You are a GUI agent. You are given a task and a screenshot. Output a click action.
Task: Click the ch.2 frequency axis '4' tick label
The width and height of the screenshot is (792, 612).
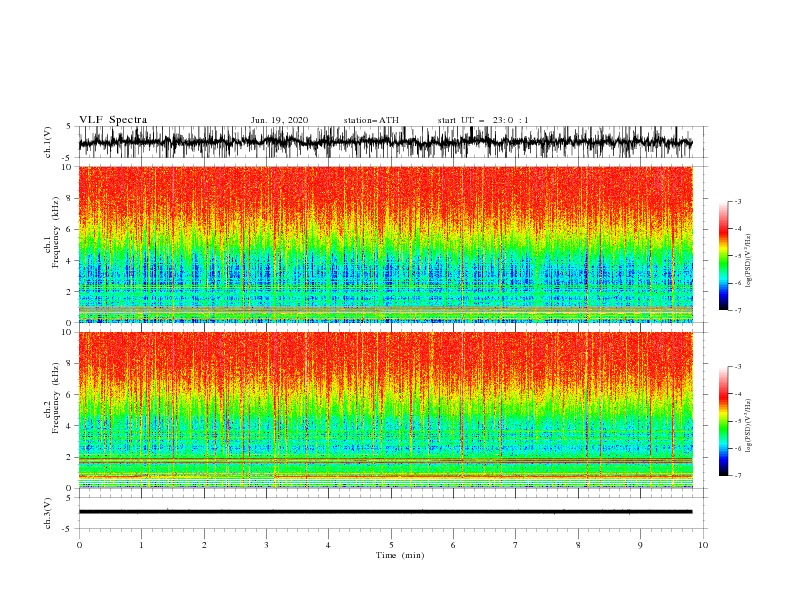click(x=69, y=426)
